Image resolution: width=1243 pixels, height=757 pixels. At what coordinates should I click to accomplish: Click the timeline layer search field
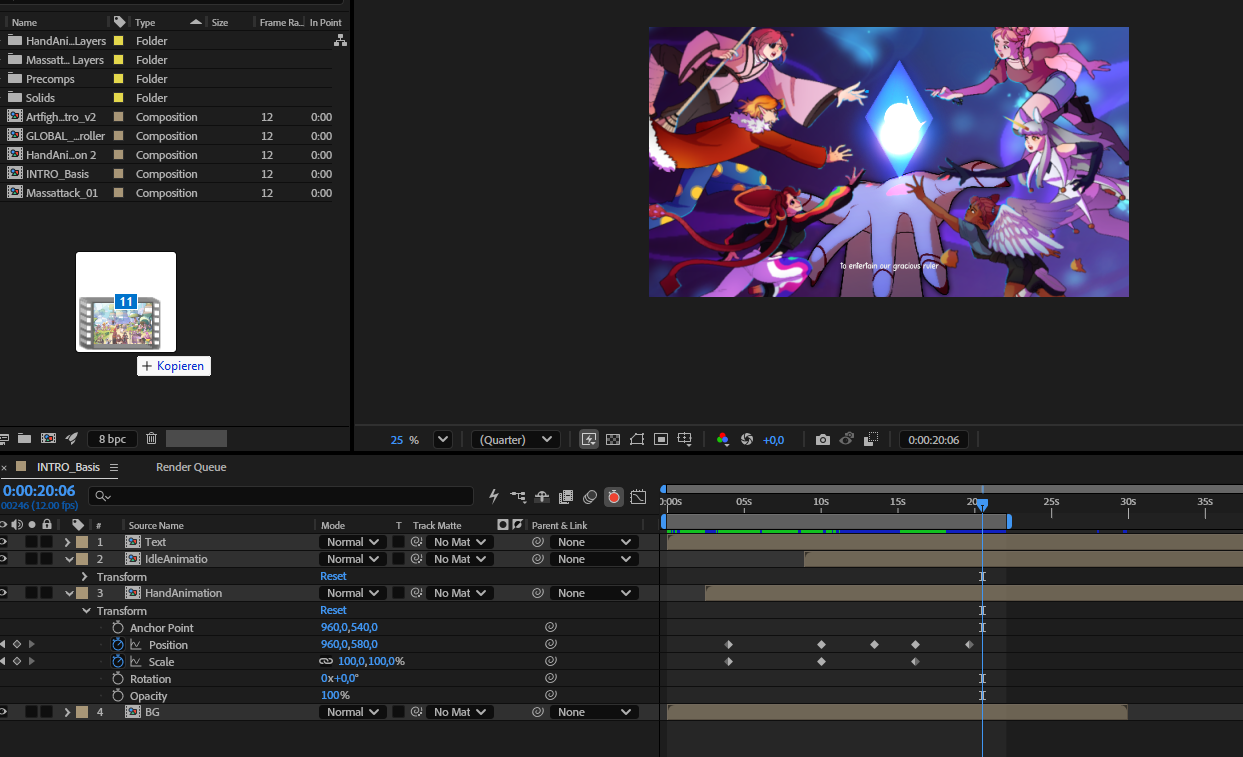(280, 496)
